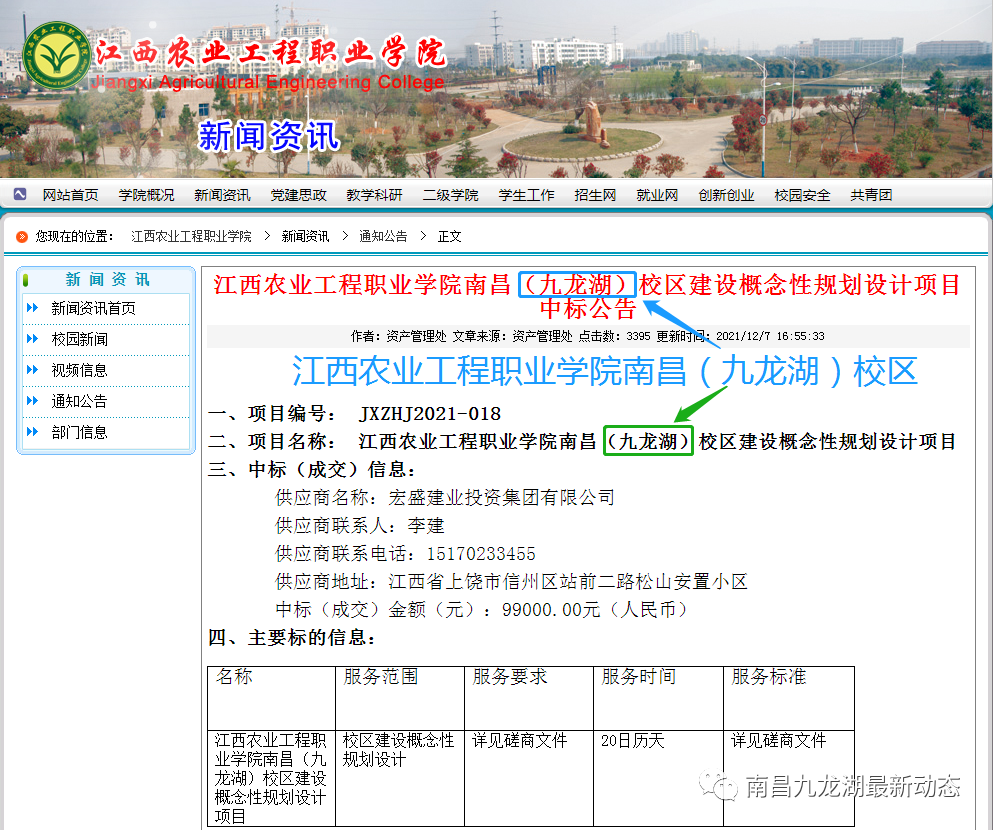Open the 新闻资讯 navigation menu item
The height and width of the screenshot is (830, 993).
coord(222,195)
